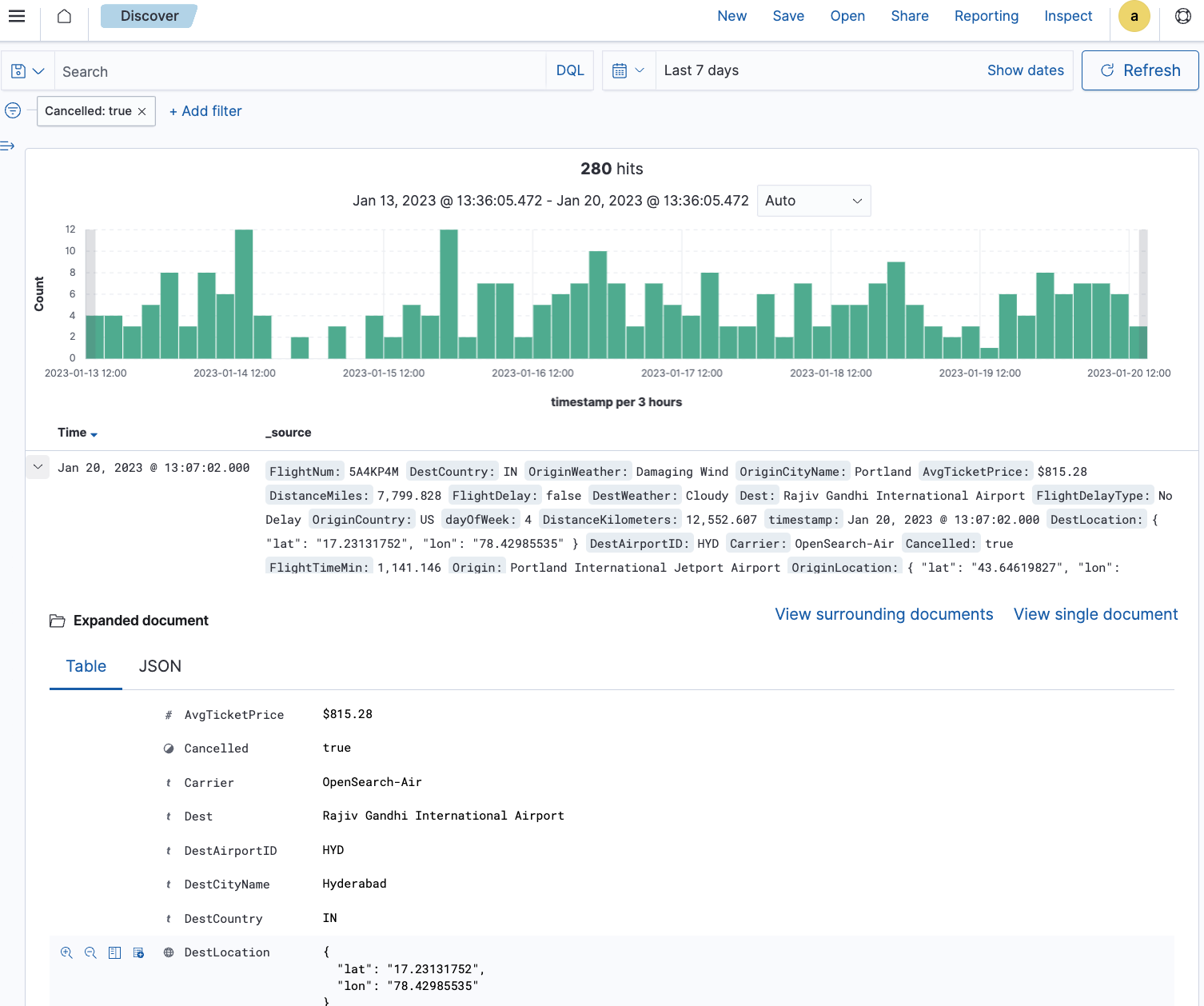Open user account avatar menu

coord(1134,16)
